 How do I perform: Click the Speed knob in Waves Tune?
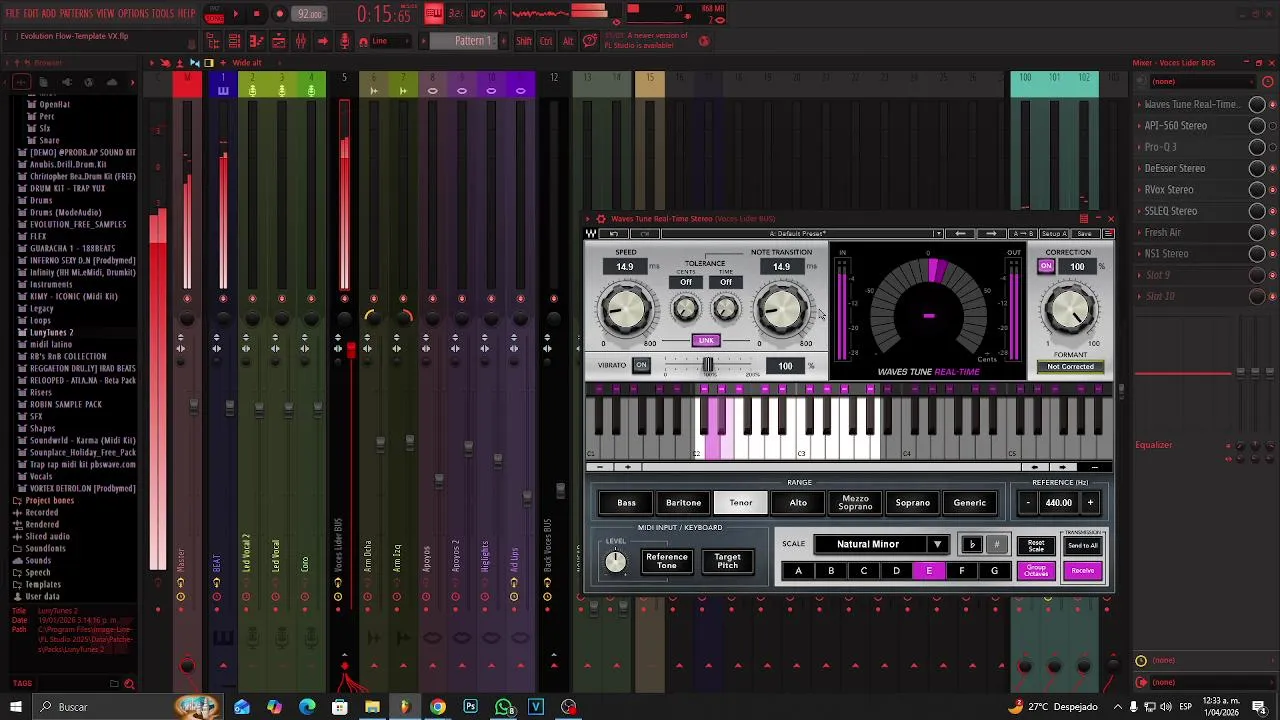[x=625, y=309]
